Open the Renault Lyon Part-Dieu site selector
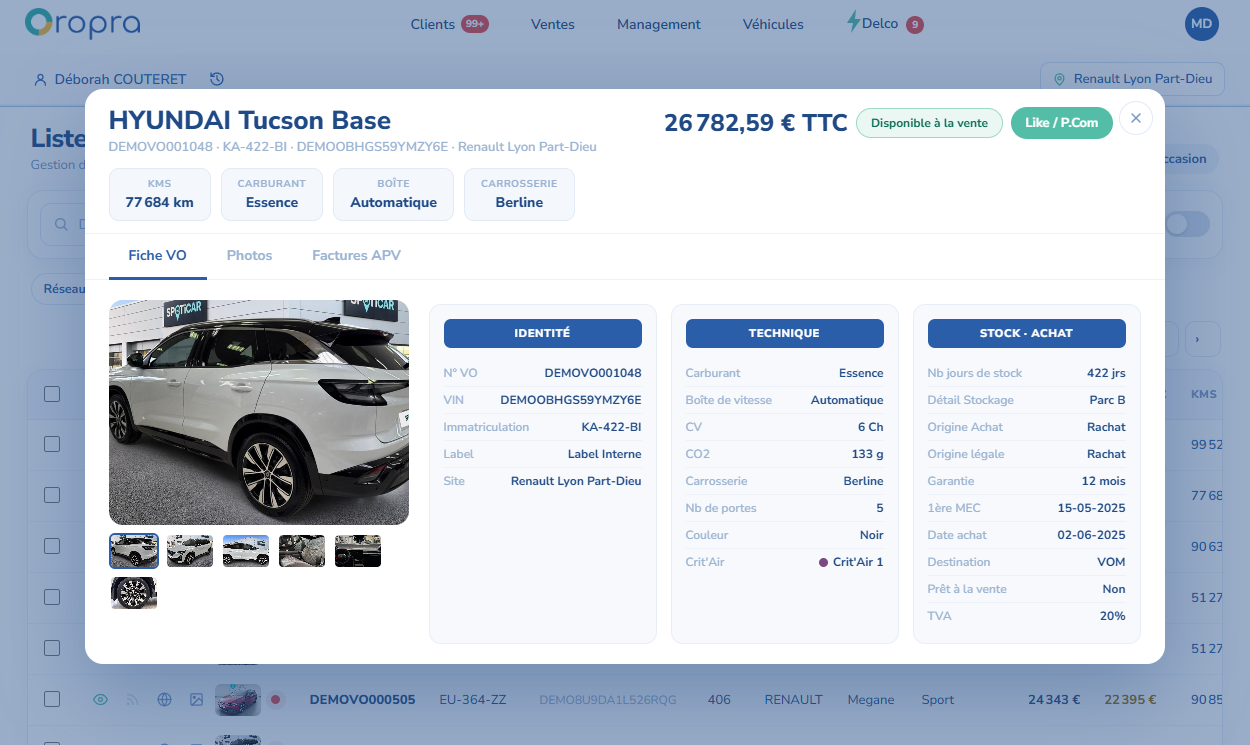Image resolution: width=1250 pixels, height=745 pixels. (x=1132, y=79)
